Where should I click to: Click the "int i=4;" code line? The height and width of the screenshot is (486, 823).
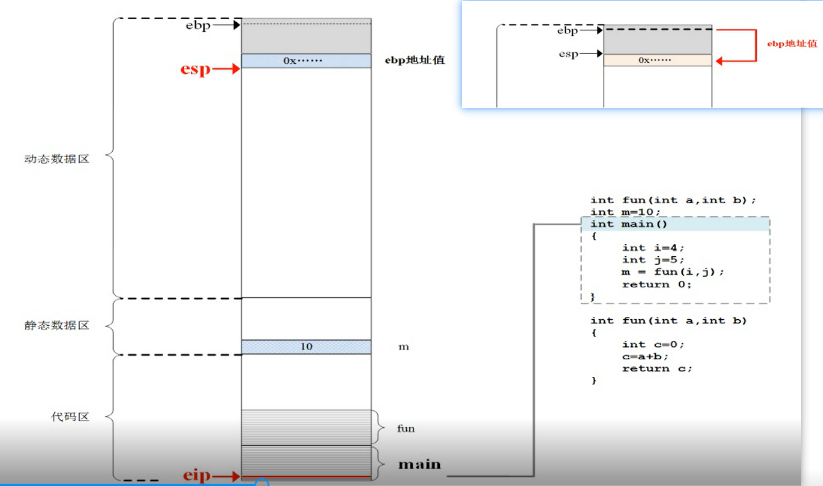[653, 248]
